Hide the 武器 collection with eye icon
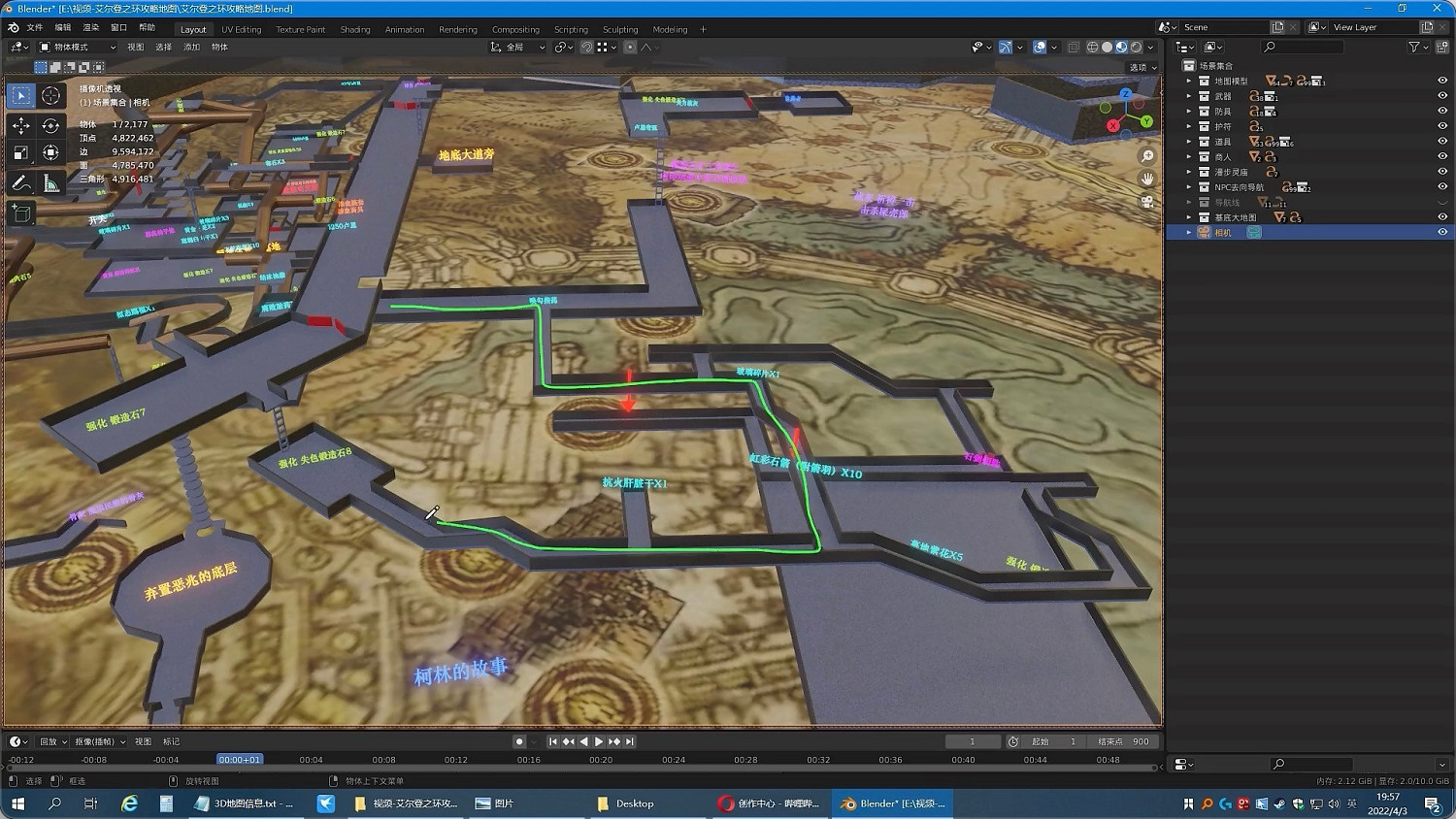1456x819 pixels. 1441,96
